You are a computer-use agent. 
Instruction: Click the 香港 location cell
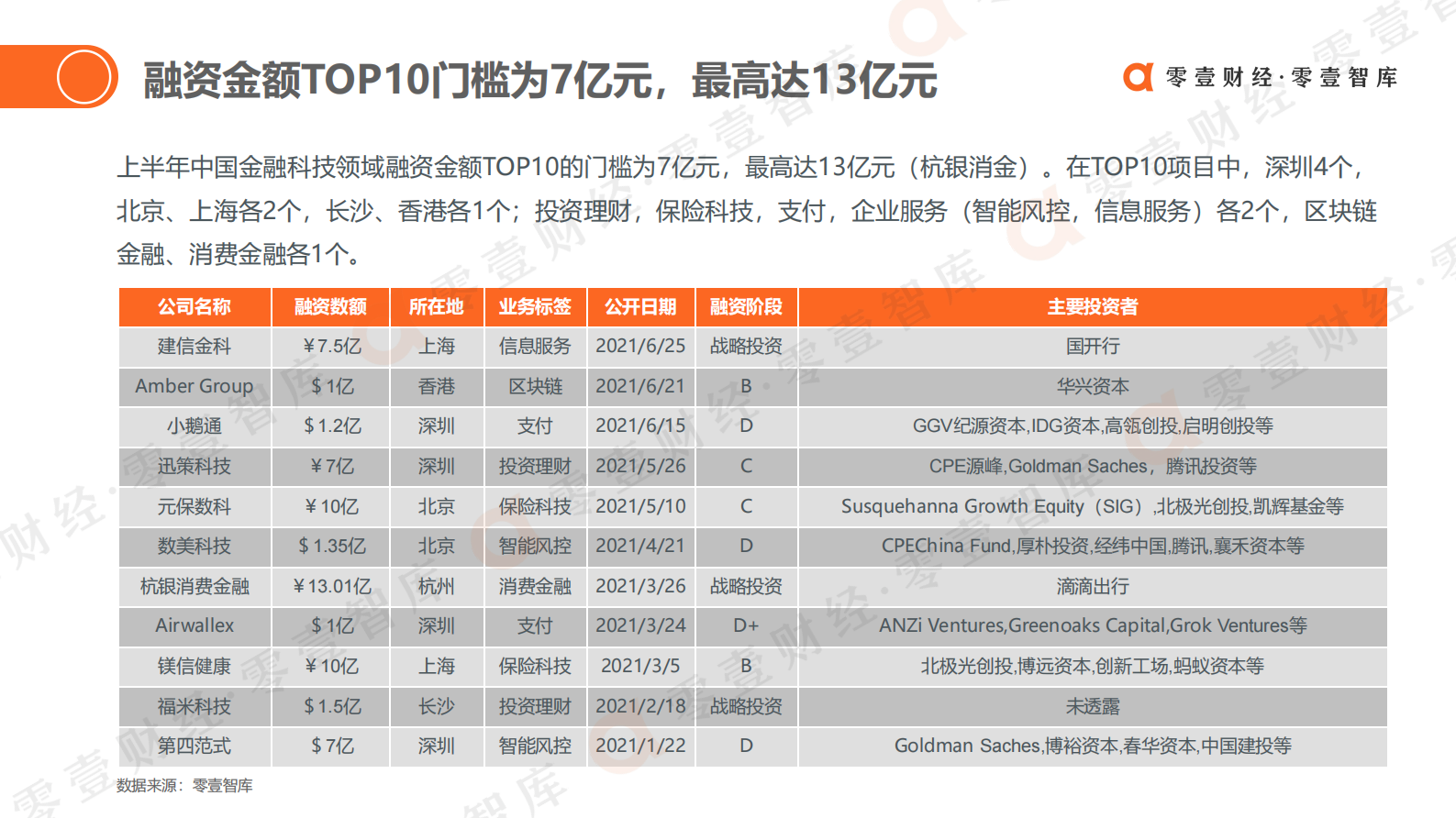click(x=437, y=386)
